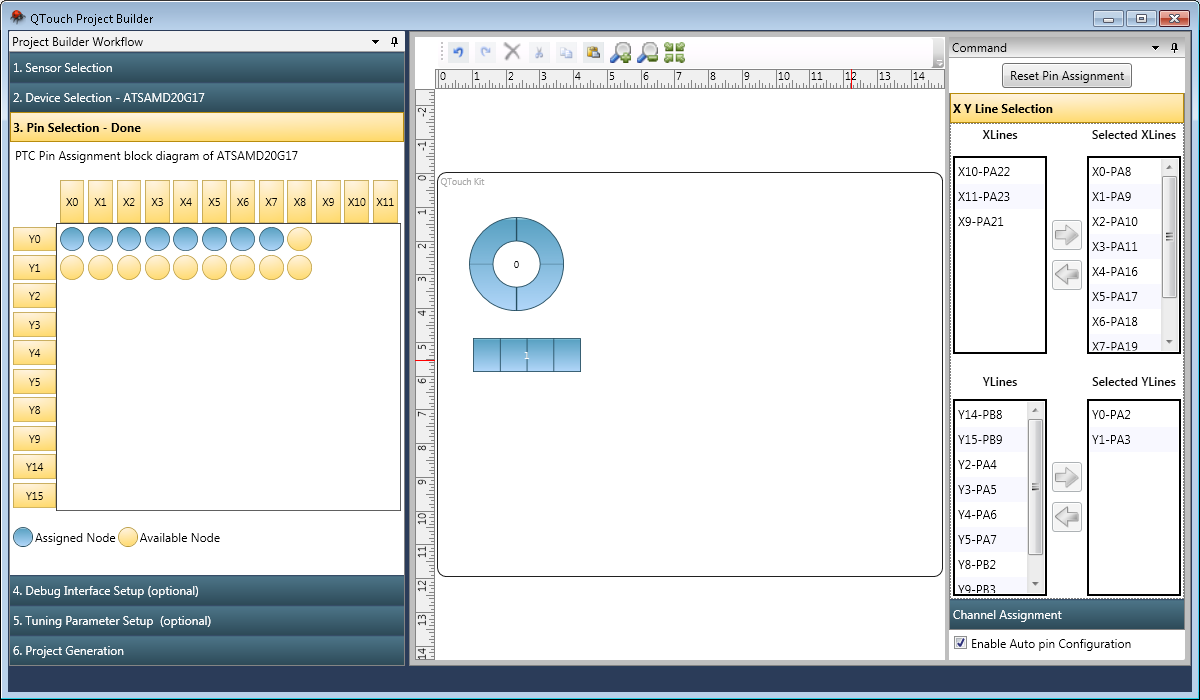Click YLines list scrollbar up arrow
Screen dimensions: 1200x700
[1036, 410]
